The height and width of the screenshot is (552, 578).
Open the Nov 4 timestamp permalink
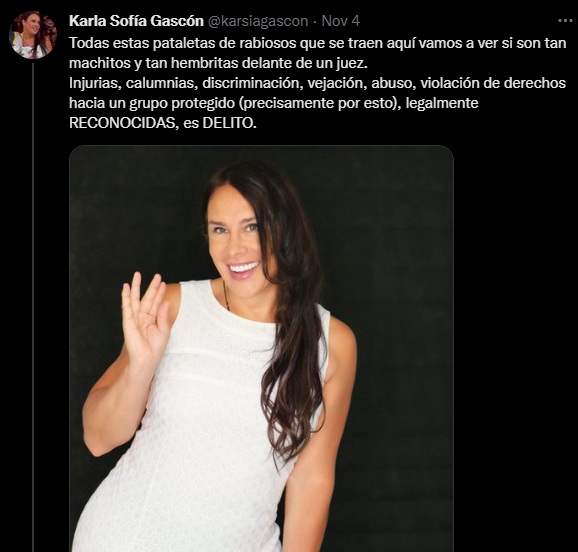pyautogui.click(x=340, y=21)
